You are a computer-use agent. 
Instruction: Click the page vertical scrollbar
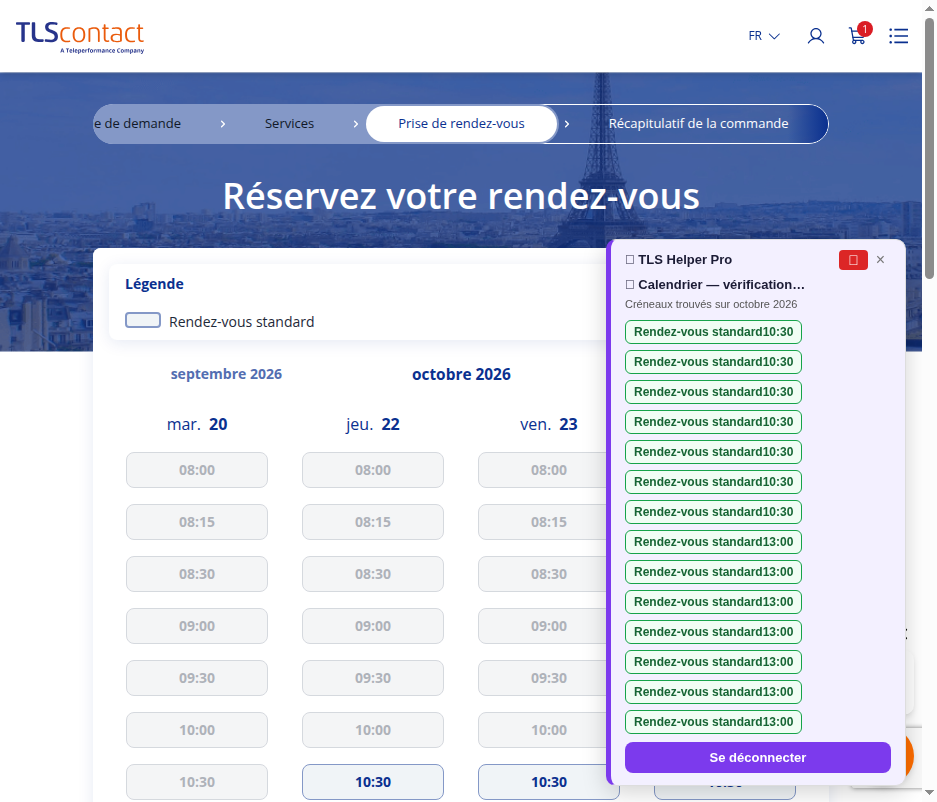pyautogui.click(x=929, y=148)
